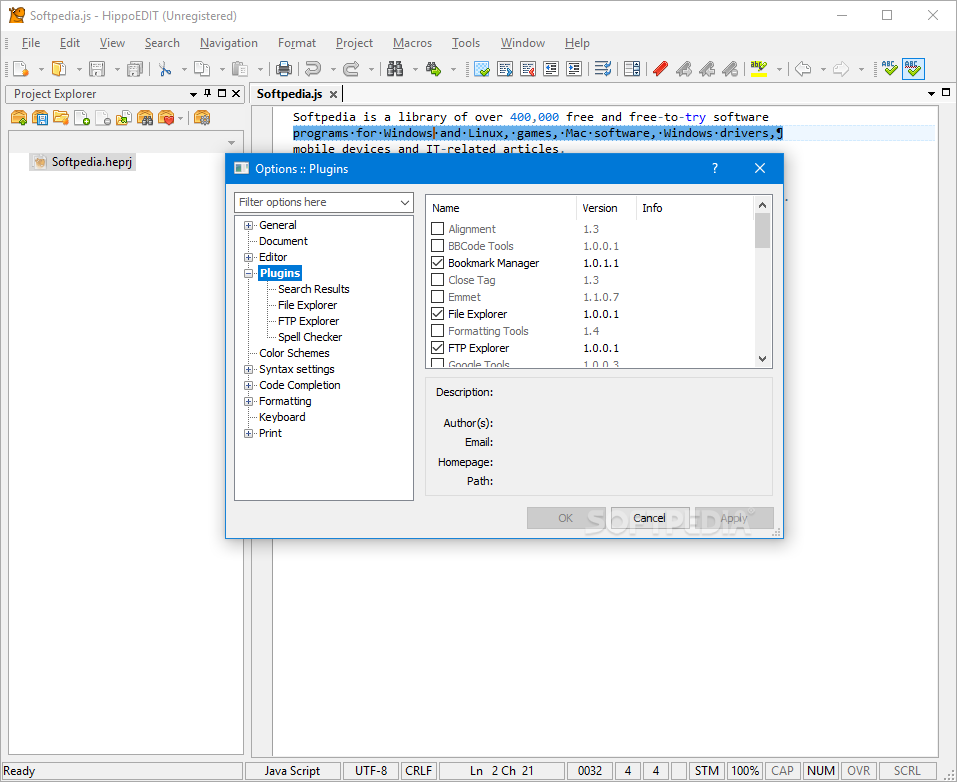Viewport: 957px width, 782px height.
Task: Expand the Formatting options node
Action: [248, 401]
